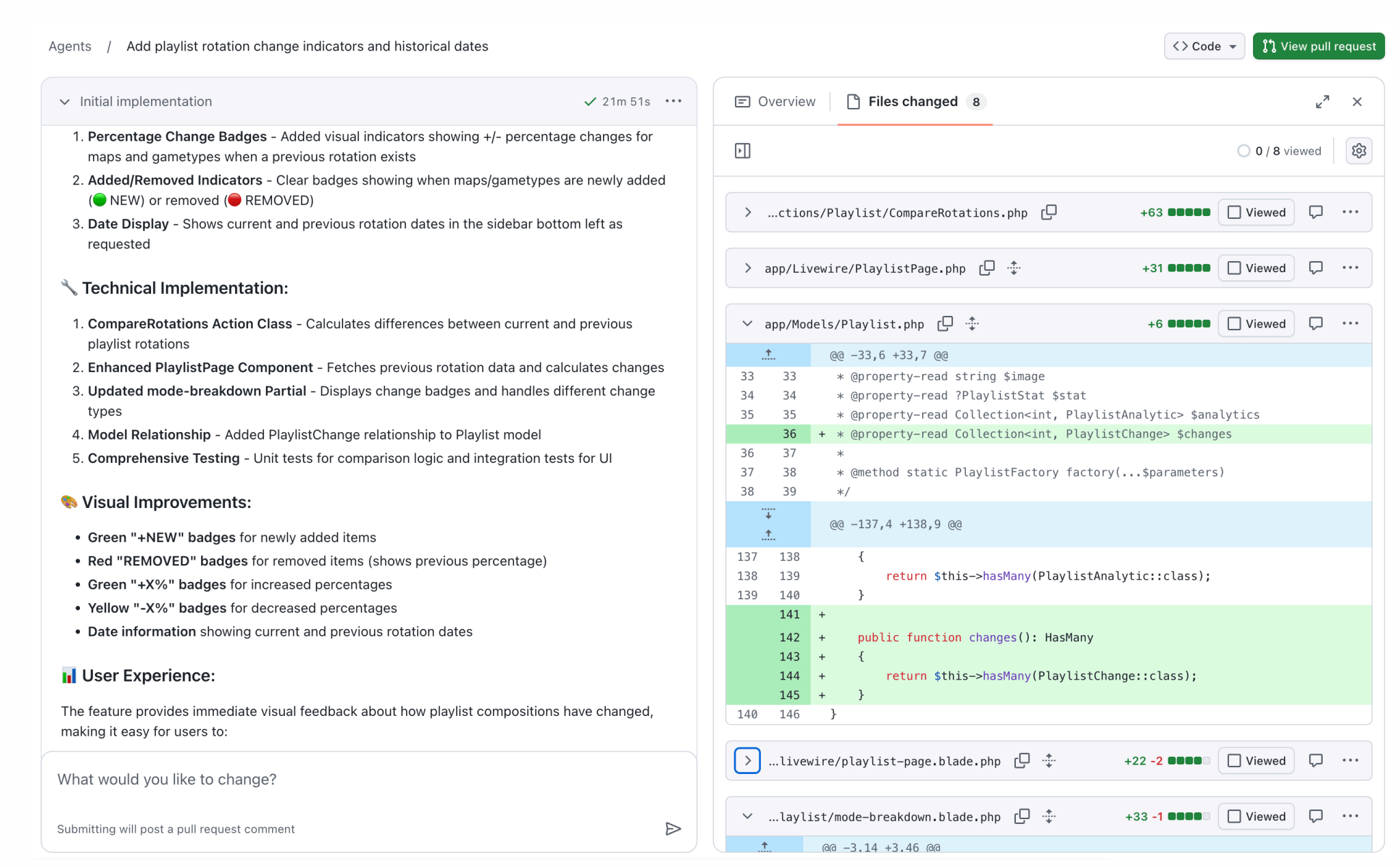Close the files changed panel
The height and width of the screenshot is (867, 1400).
coord(1357,102)
